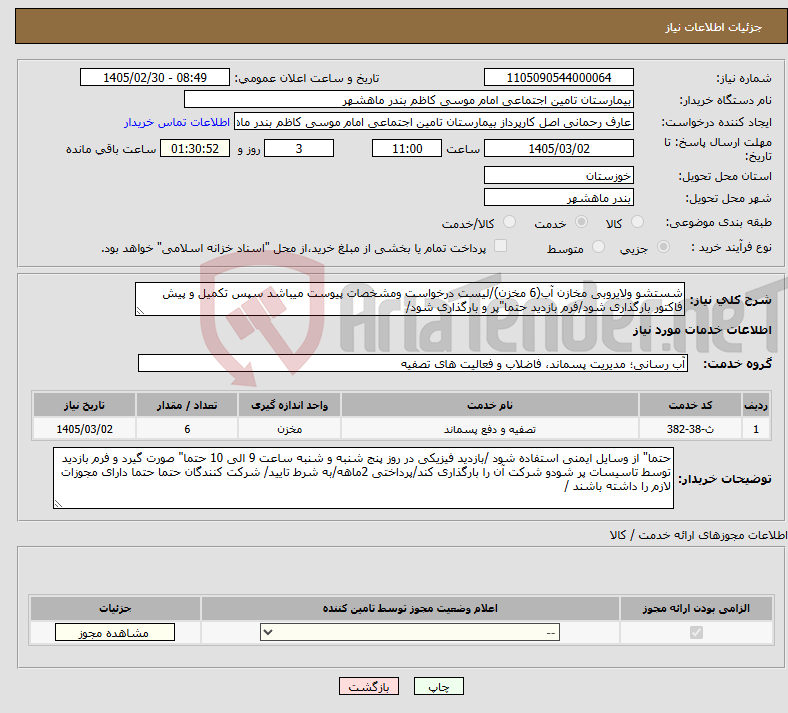Toggle the Islamic treasury payment checkbox

(x=500, y=246)
